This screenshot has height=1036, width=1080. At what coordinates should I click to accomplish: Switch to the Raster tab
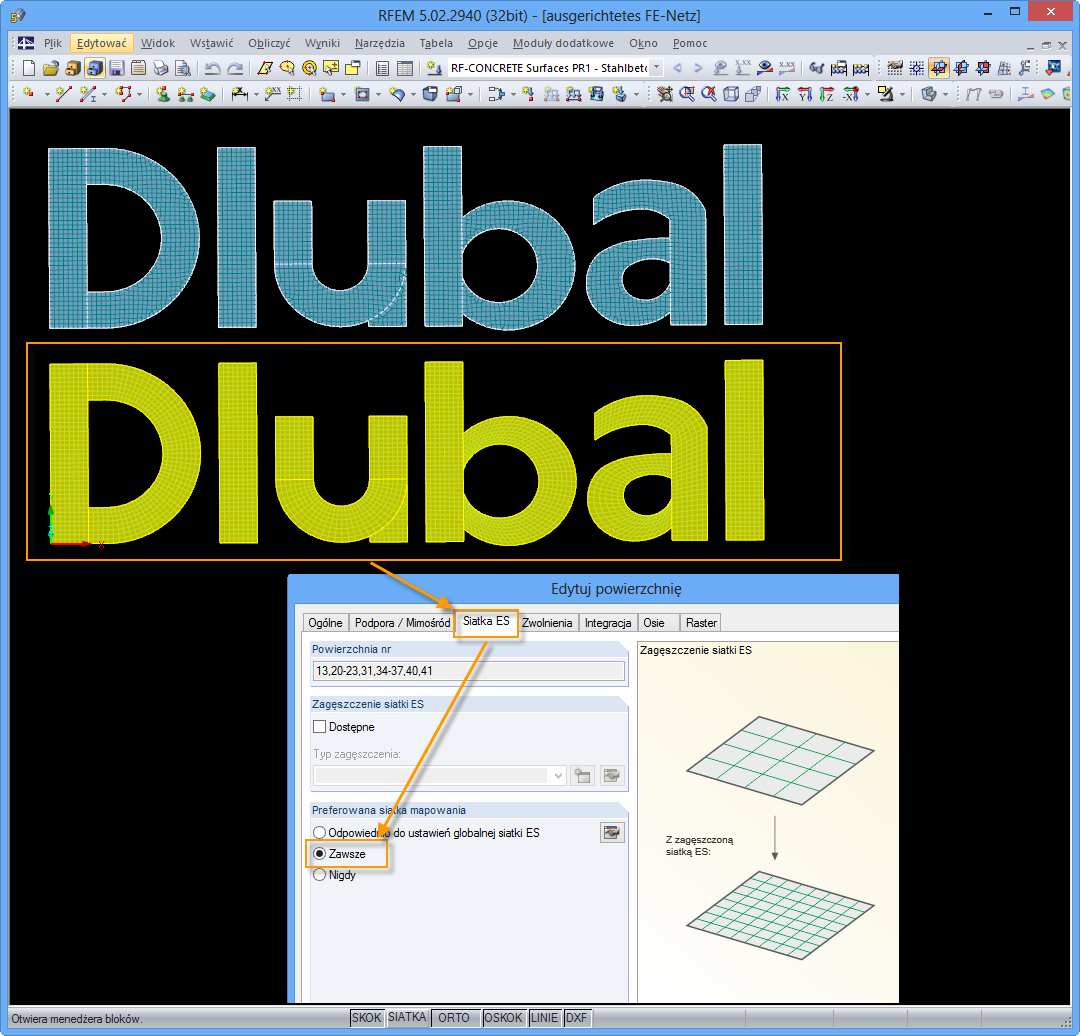[701, 623]
